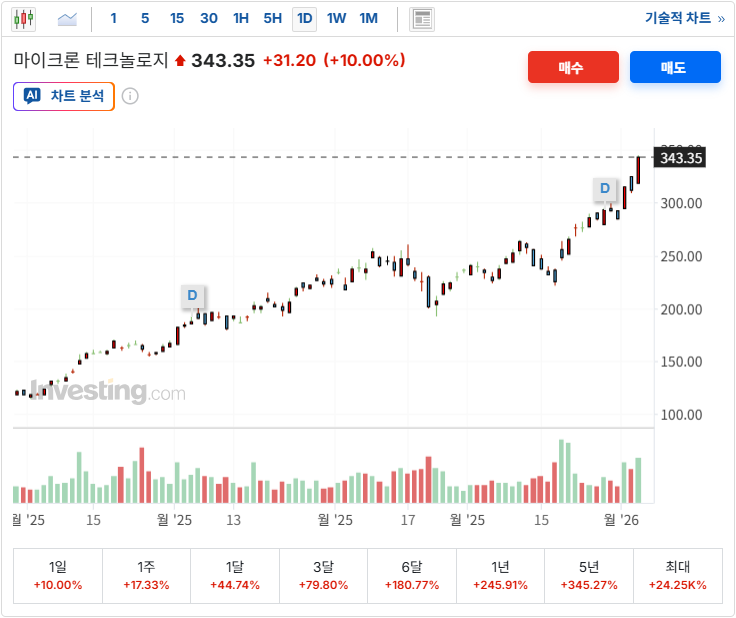The image size is (736, 618).
Task: Click the latest red candlestick at 343.35
Action: click(638, 170)
